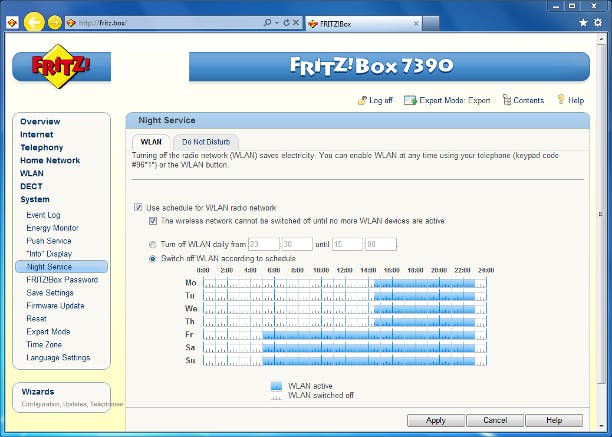Viewport: 612px width, 437px height.
Task: Click the Cancel button
Action: click(x=495, y=420)
